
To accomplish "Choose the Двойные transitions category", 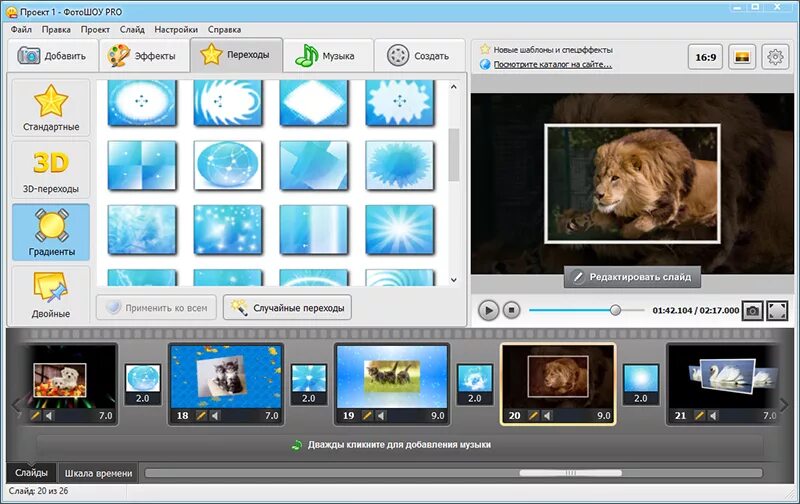I will tap(51, 295).
